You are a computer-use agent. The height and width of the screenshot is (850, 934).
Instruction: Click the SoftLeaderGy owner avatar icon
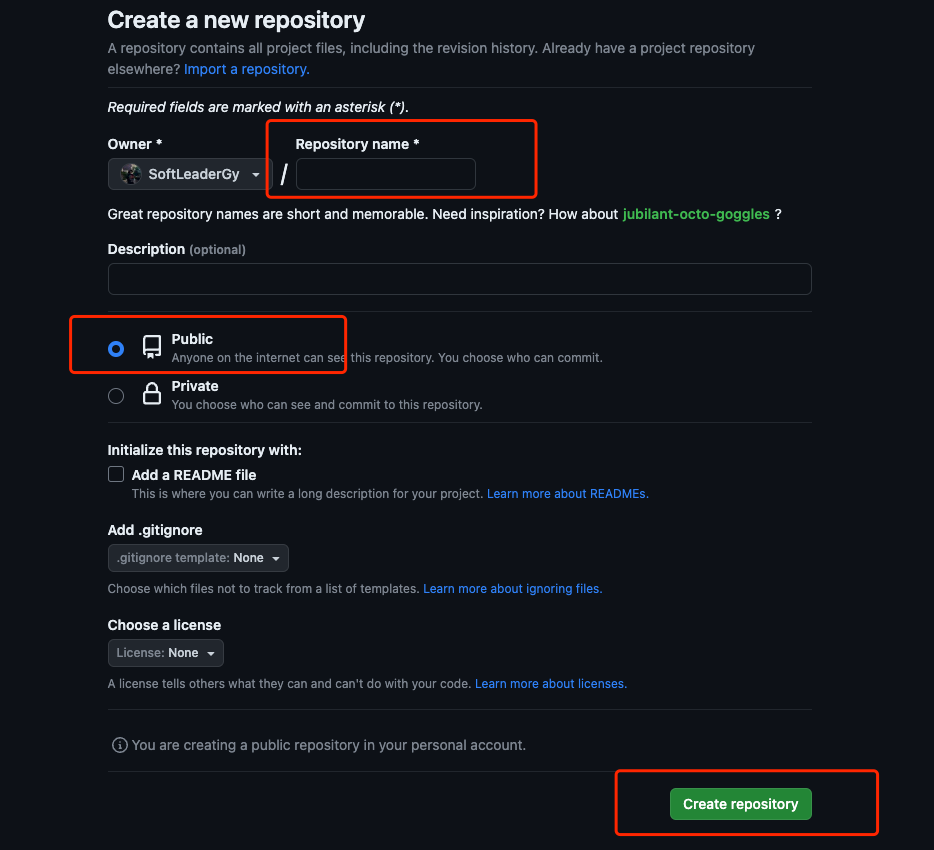point(131,174)
